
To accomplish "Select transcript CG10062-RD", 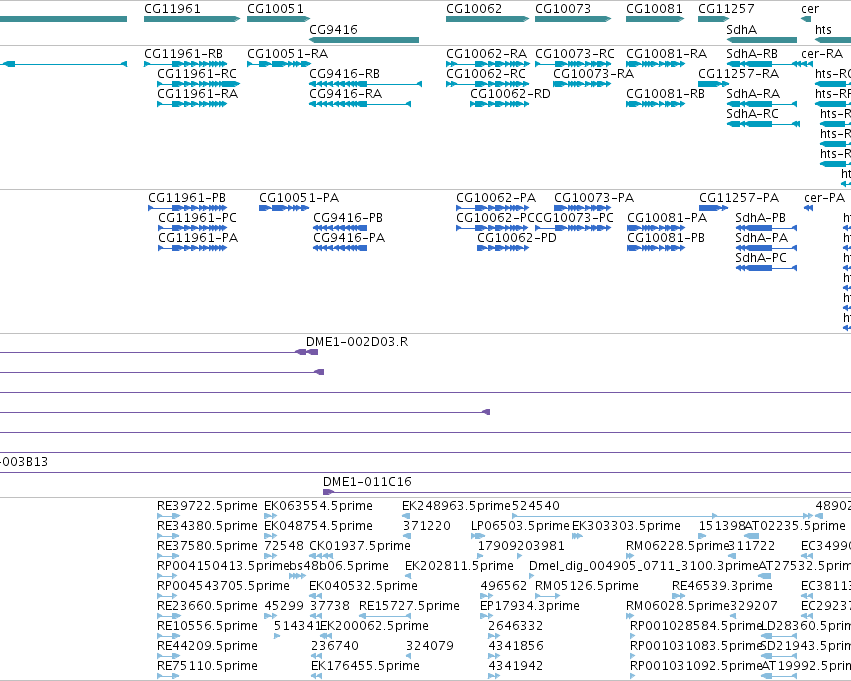I will tap(499, 104).
